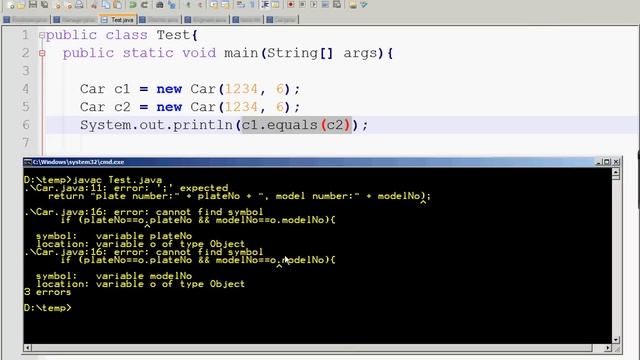
Task: Toggle the indent guide icon
Action: pyautogui.click(x=265, y=4)
